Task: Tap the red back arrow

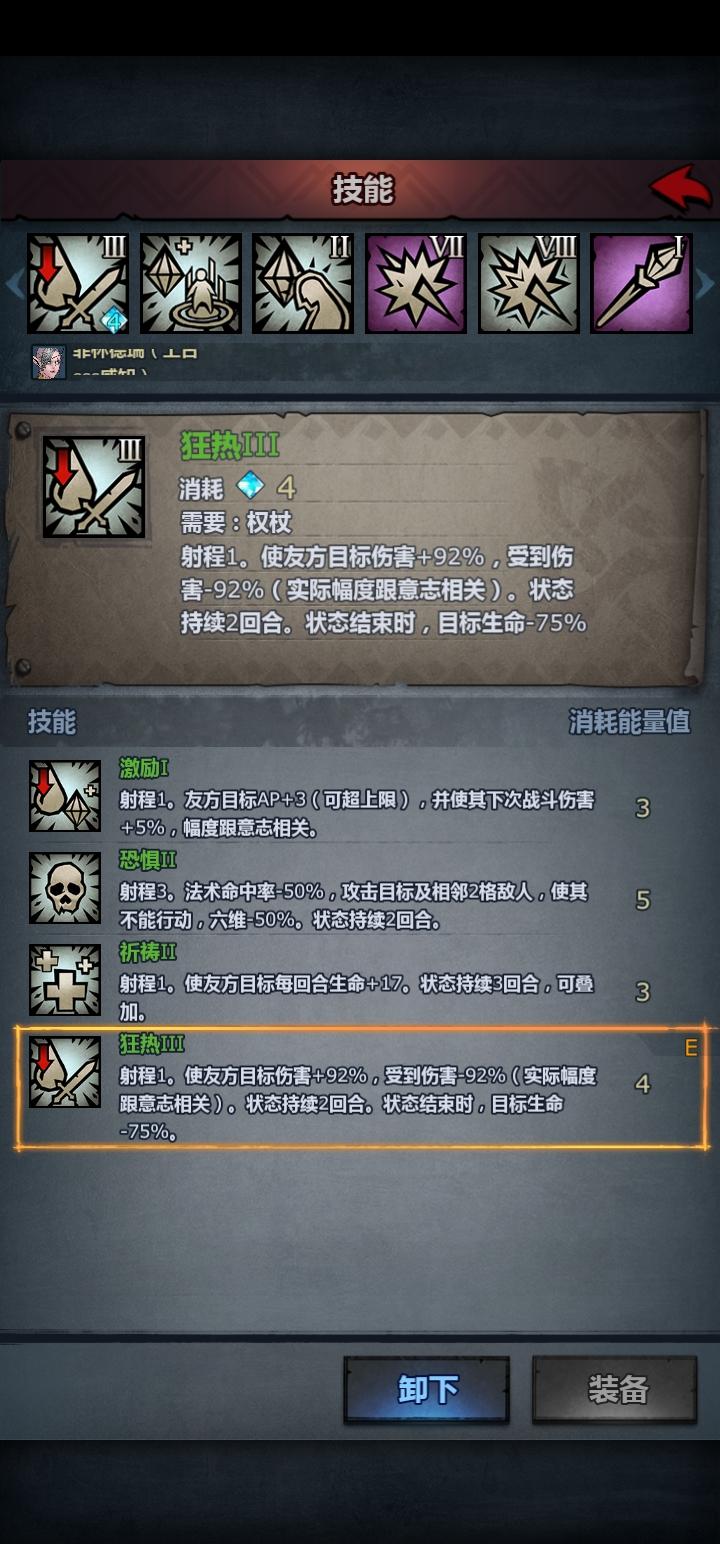Action: point(681,188)
